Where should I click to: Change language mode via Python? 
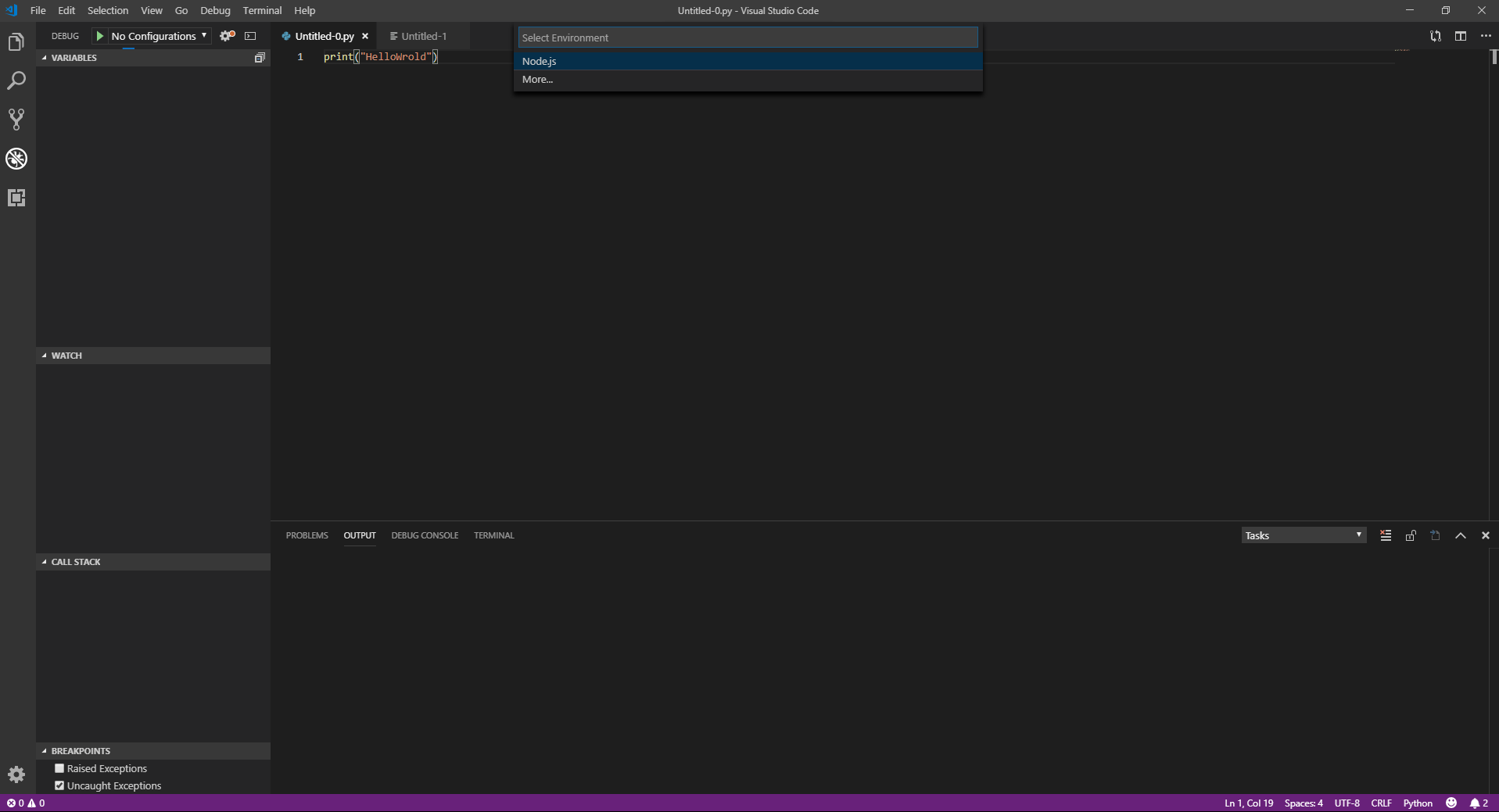(x=1418, y=803)
